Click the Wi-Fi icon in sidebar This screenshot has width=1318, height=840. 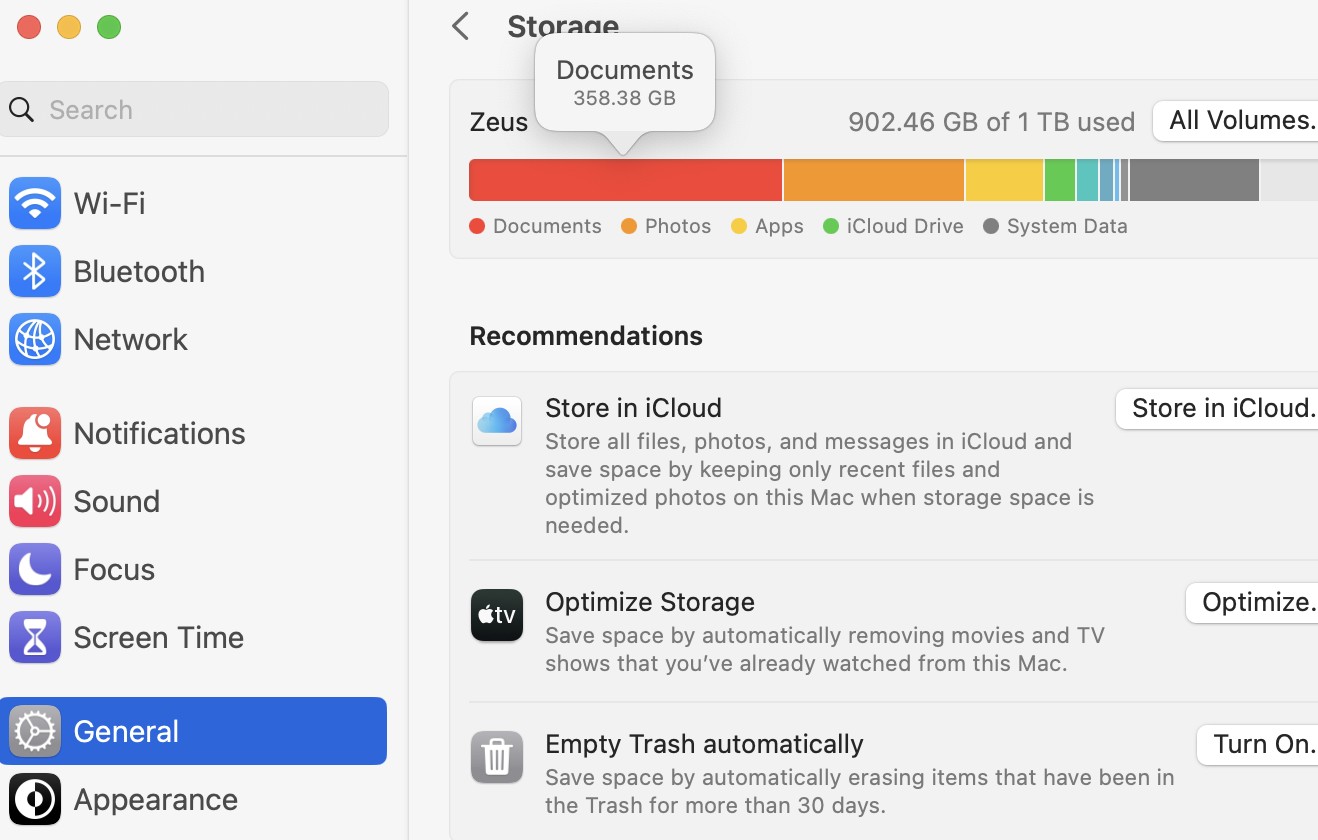(x=35, y=203)
